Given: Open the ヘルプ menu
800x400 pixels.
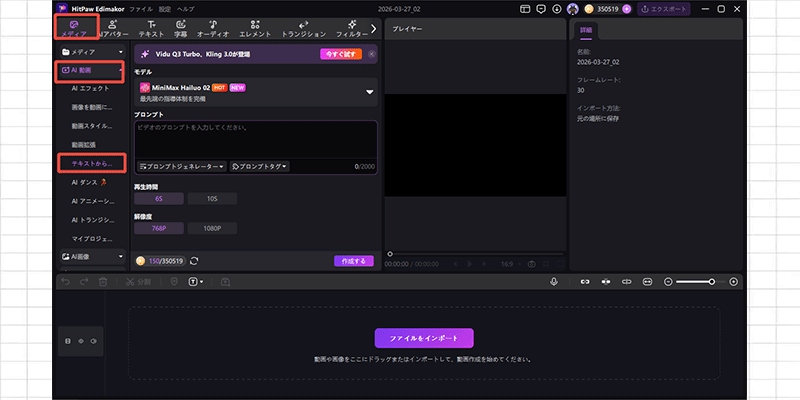Looking at the screenshot, I should [185, 9].
